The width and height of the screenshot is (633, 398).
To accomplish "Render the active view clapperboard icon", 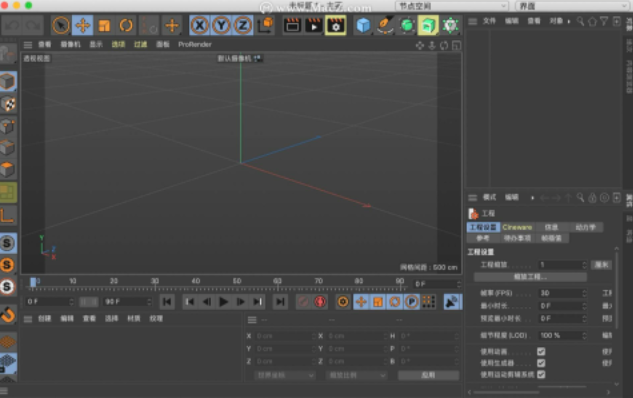I will 292,25.
